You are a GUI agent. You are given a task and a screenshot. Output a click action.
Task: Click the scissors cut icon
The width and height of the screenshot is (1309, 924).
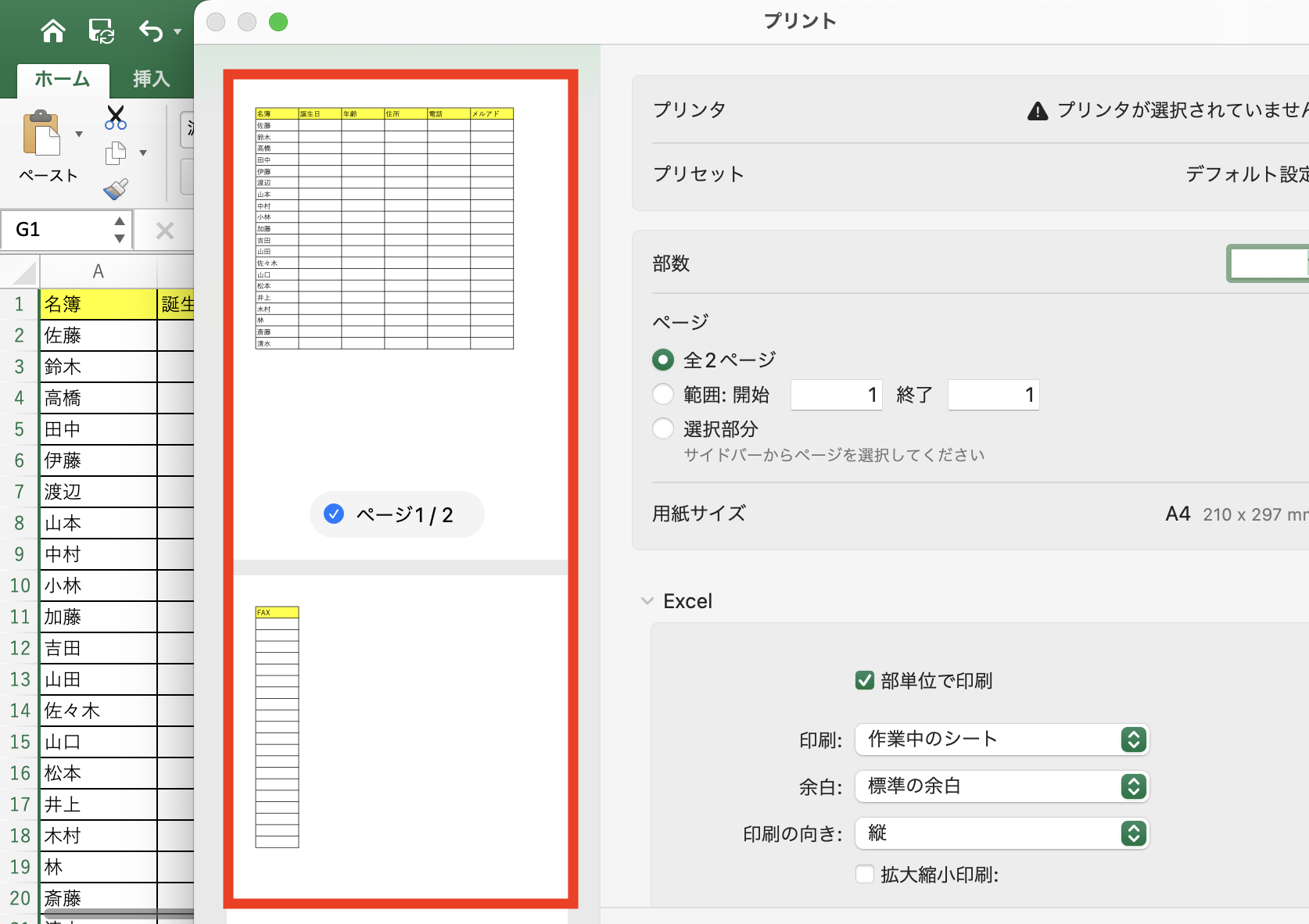point(115,117)
